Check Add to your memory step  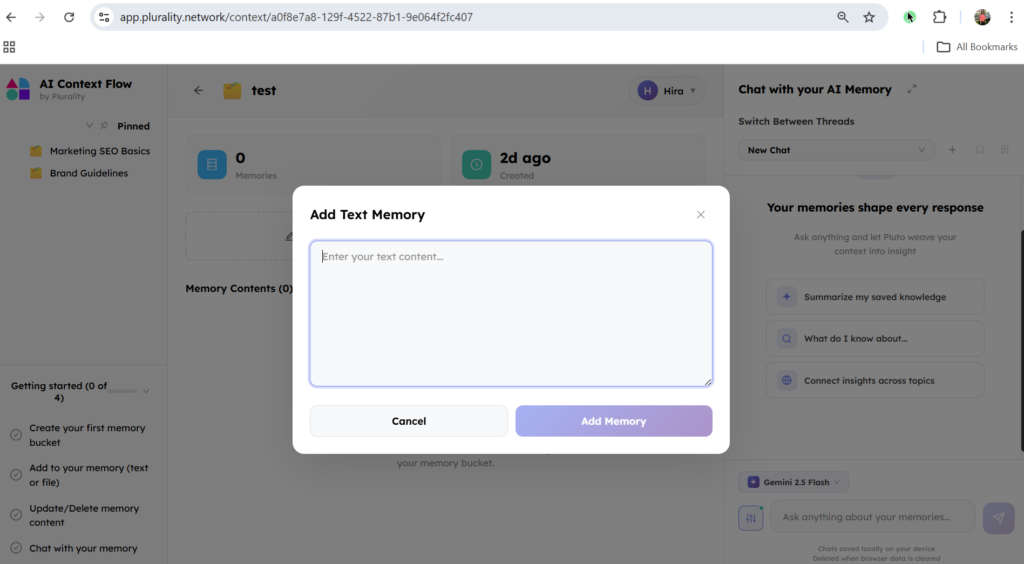[16, 475]
